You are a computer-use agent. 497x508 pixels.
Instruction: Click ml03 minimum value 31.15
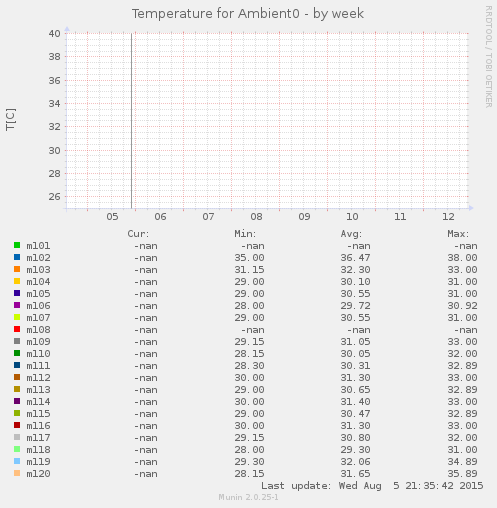coord(249,270)
